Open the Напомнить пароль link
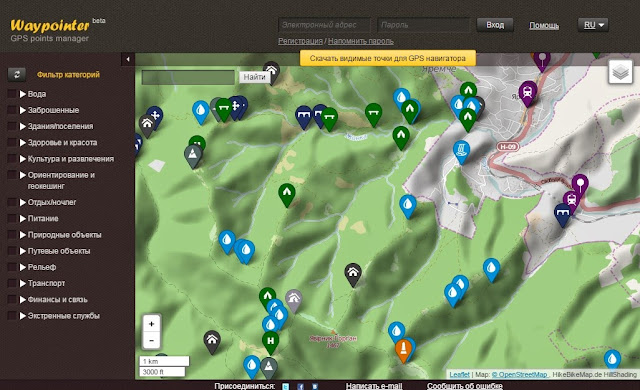The image size is (640, 390). coord(360,41)
